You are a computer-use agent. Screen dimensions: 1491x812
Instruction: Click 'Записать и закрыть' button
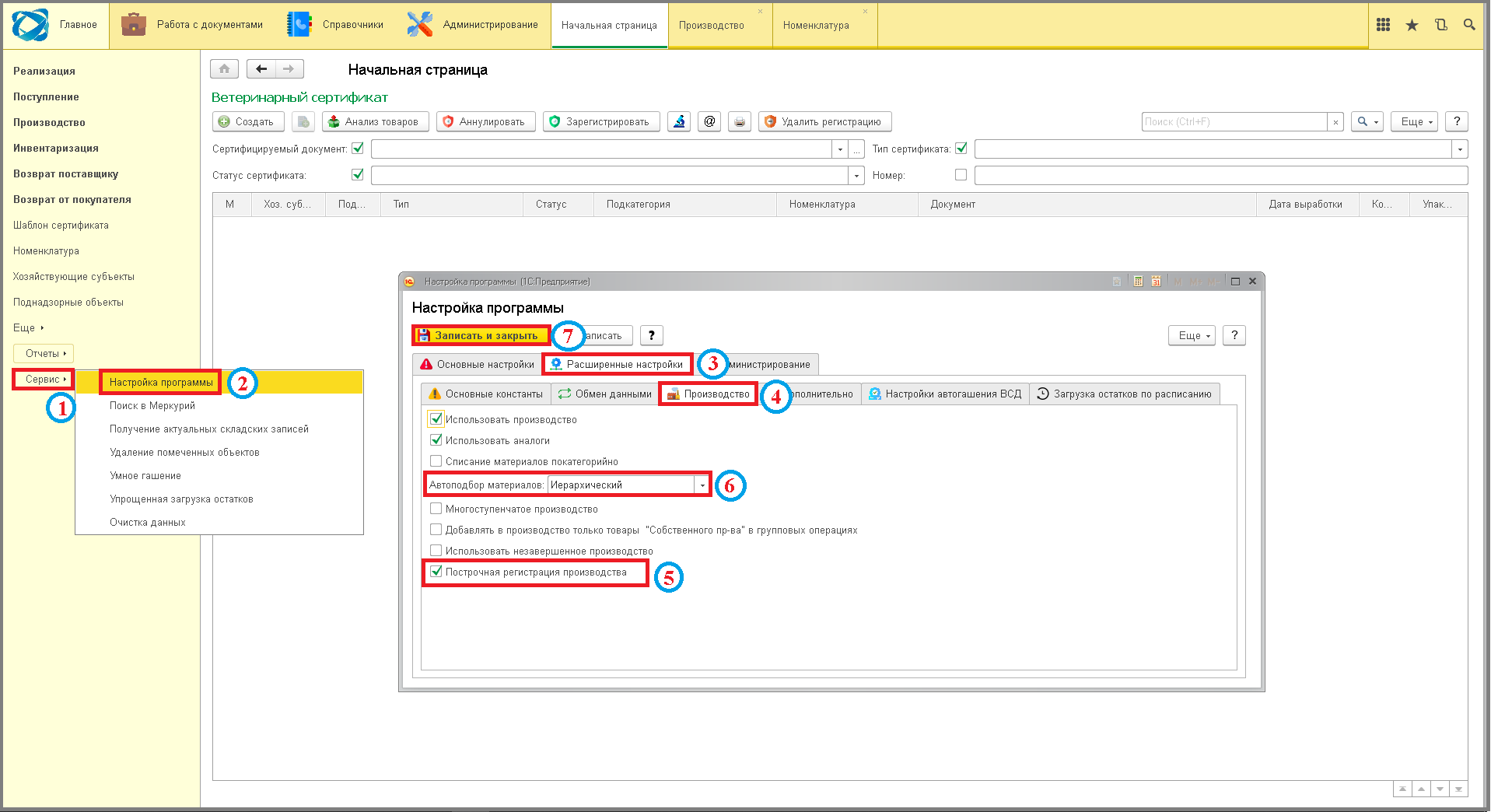tap(480, 335)
